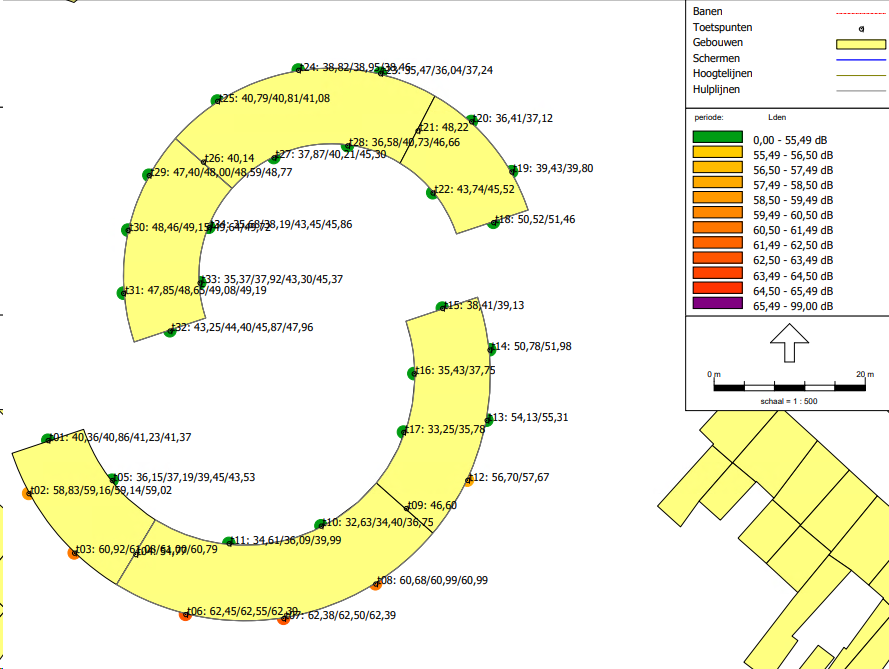889x669 pixels.
Task: Click the label t28: 36,58/40,73/46,66
Action: coord(404,142)
